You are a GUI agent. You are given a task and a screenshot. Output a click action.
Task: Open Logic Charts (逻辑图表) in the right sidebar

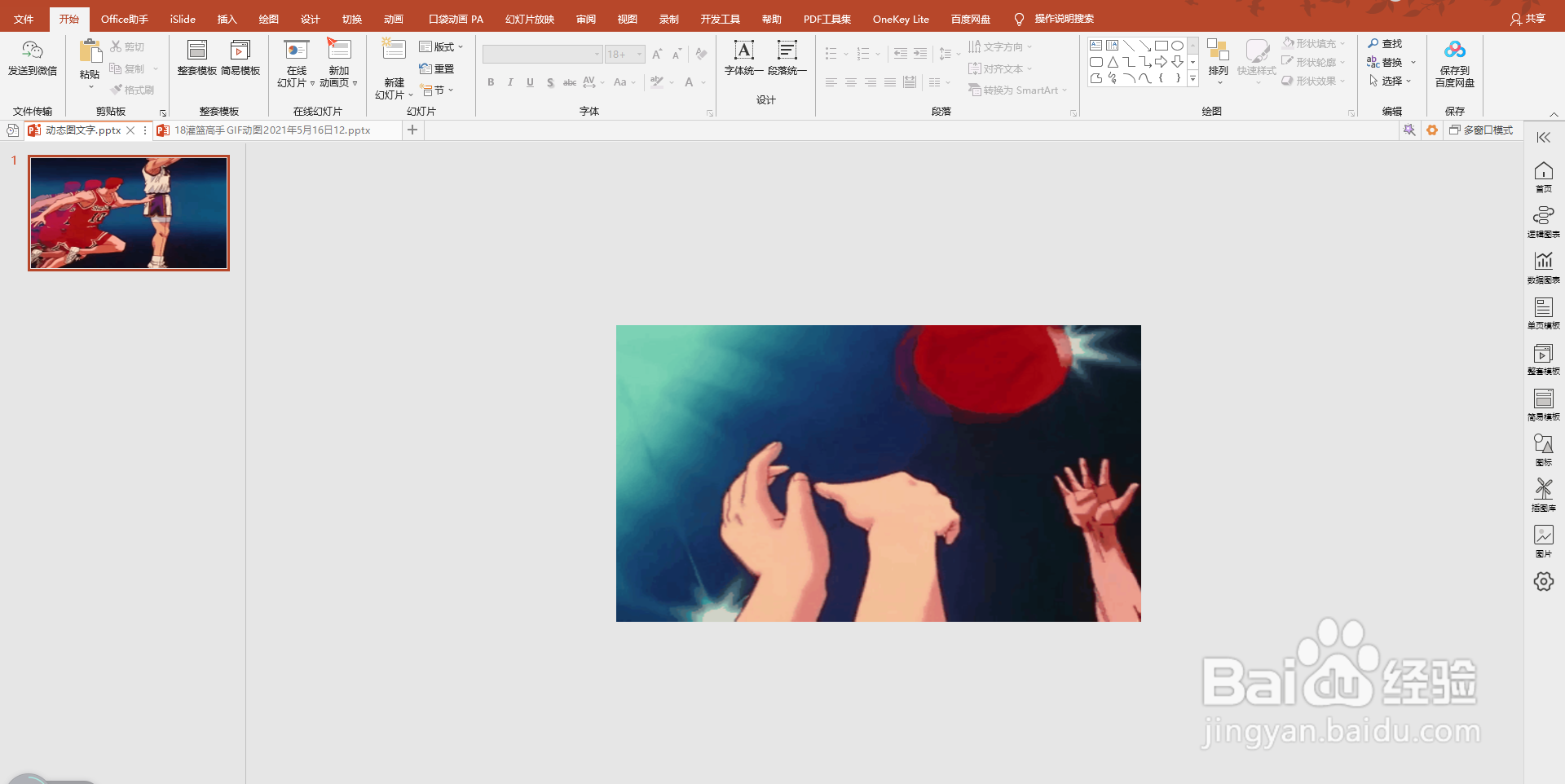coord(1544,222)
